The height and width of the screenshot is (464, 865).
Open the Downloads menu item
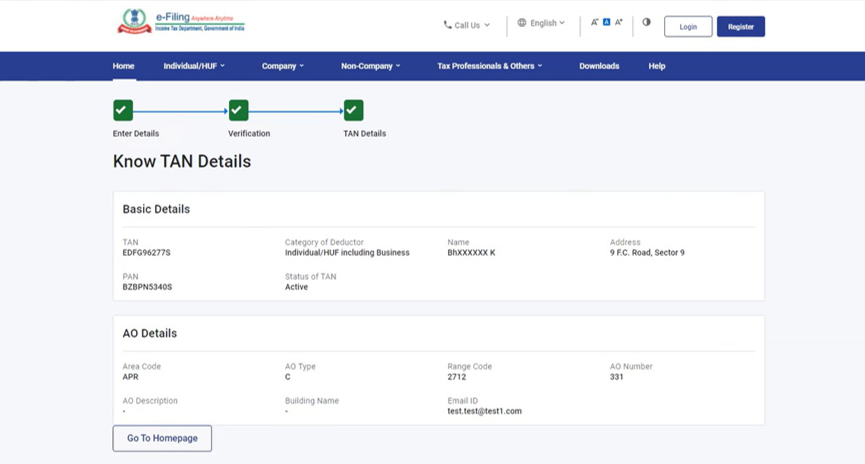click(x=599, y=66)
